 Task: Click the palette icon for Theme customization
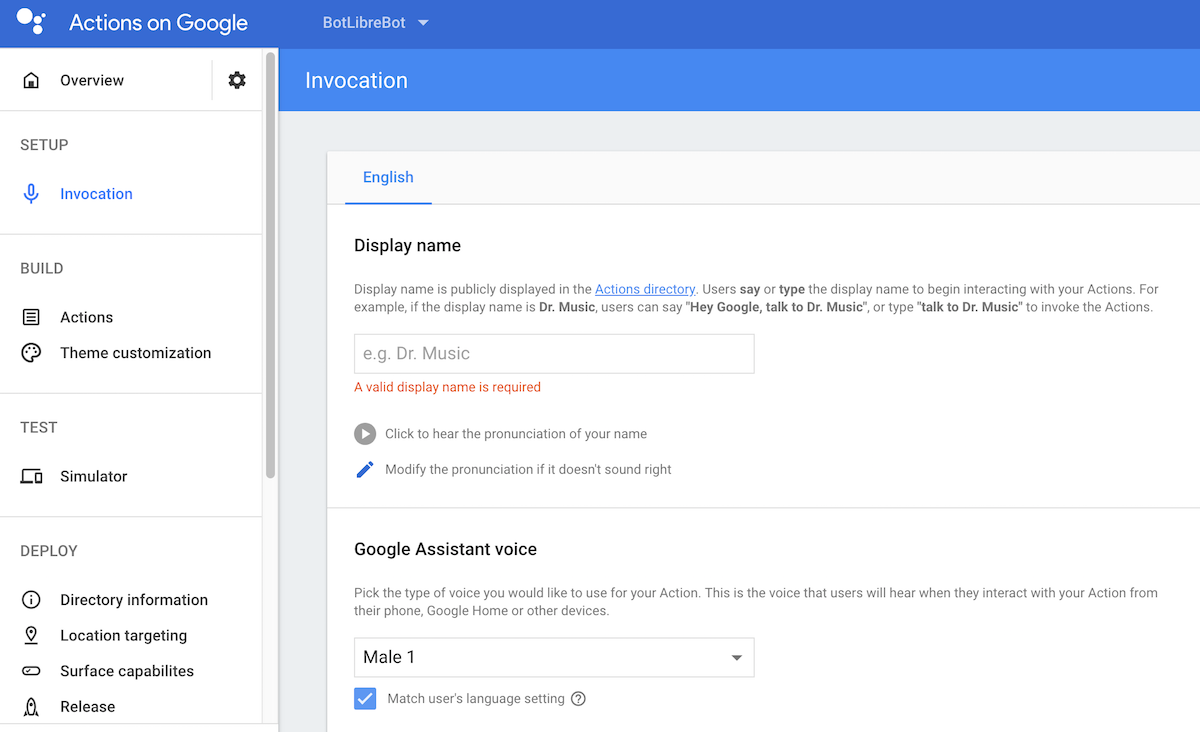point(31,353)
